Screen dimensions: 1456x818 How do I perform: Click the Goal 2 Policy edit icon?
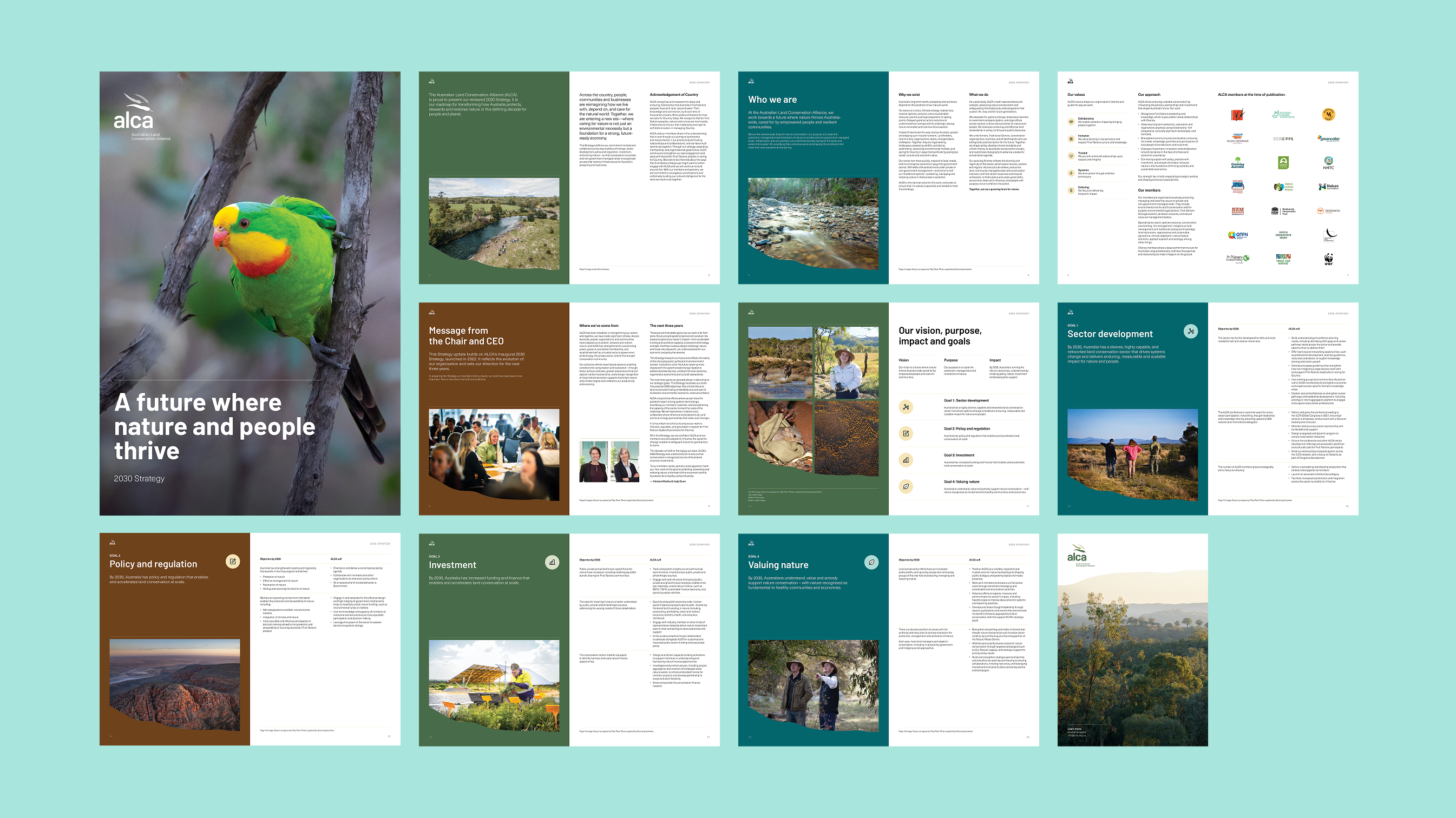[x=906, y=433]
